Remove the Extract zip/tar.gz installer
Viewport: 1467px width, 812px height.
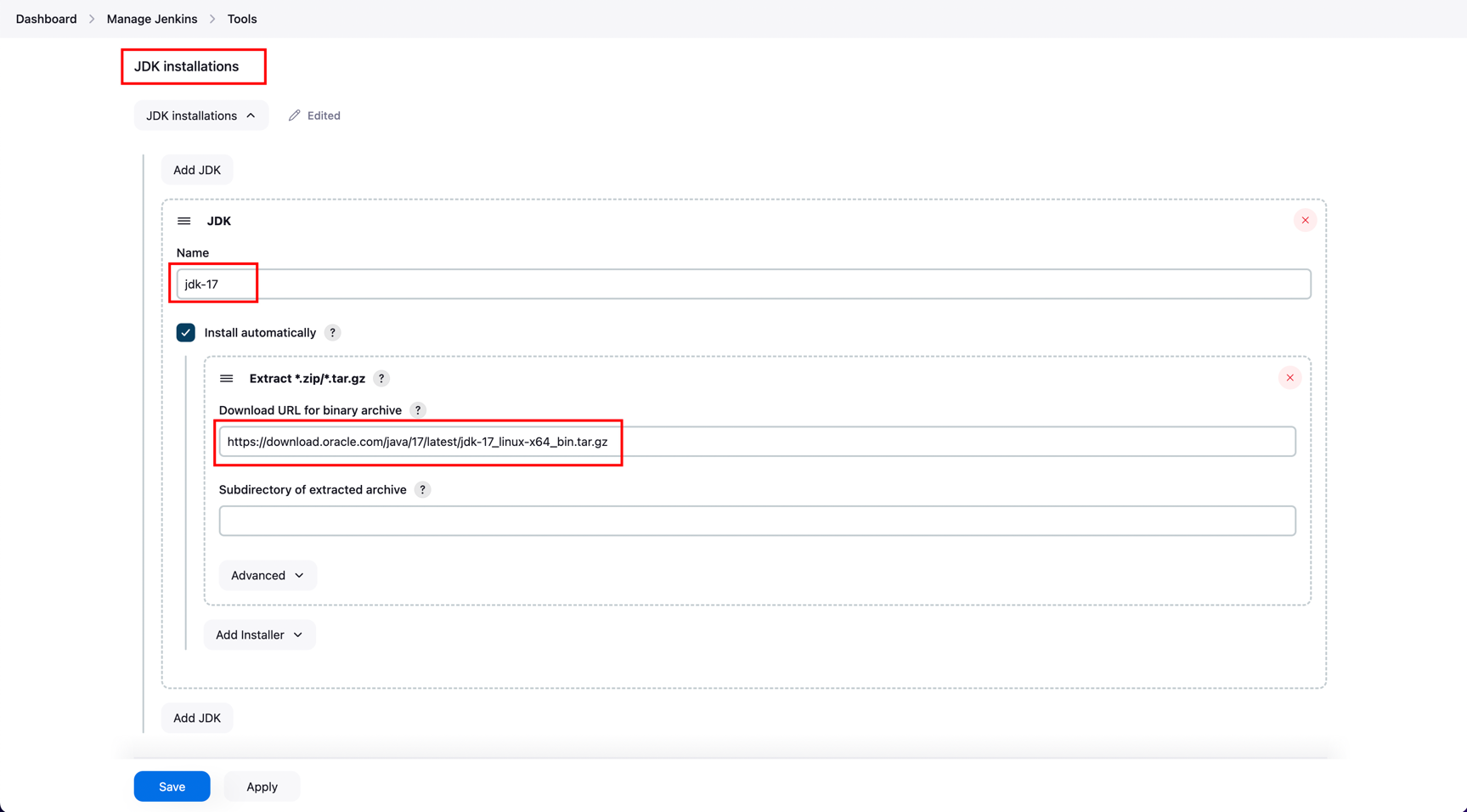1289,378
